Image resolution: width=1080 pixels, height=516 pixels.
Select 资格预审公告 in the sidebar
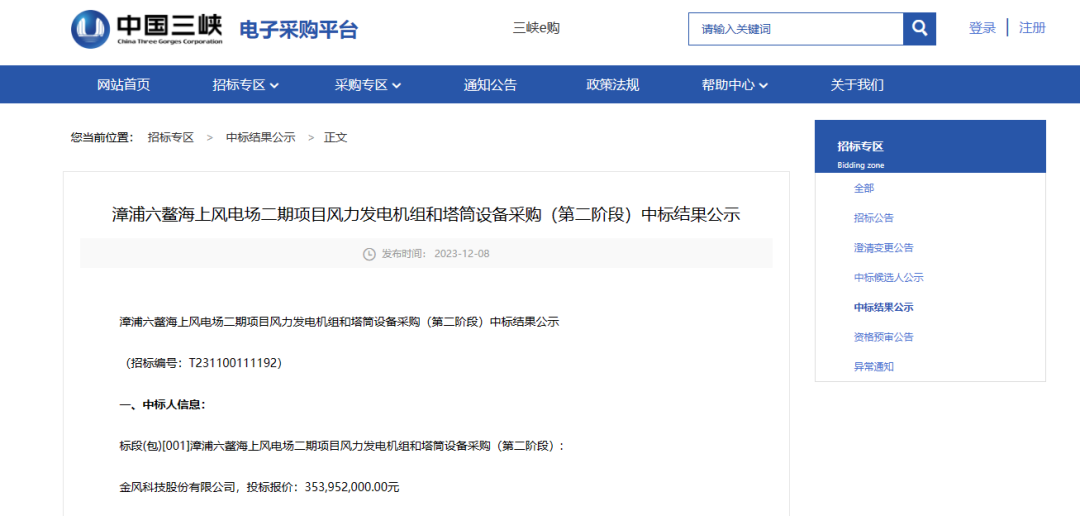884,337
